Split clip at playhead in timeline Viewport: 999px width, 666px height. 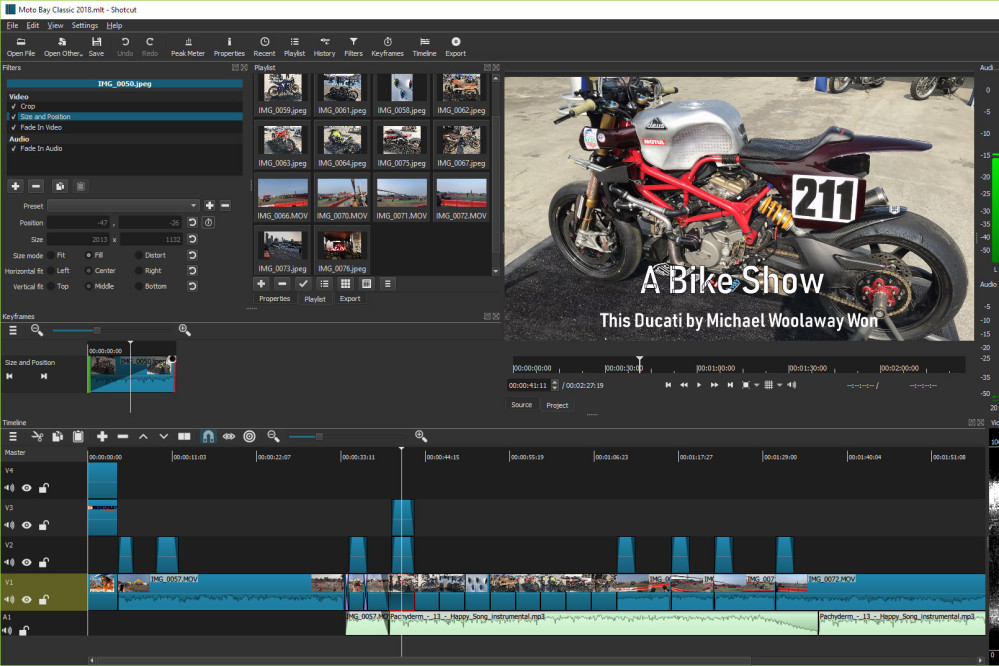(184, 436)
